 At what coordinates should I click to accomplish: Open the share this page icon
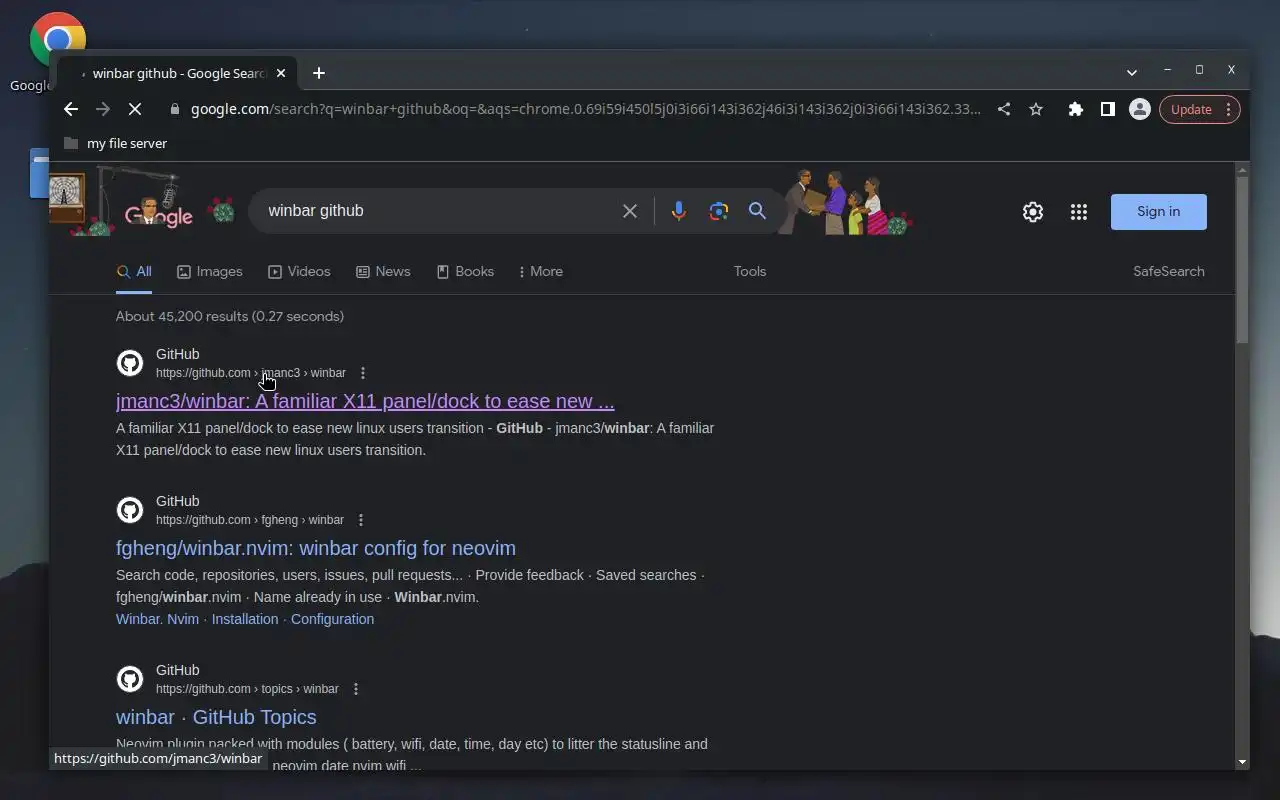click(1004, 109)
